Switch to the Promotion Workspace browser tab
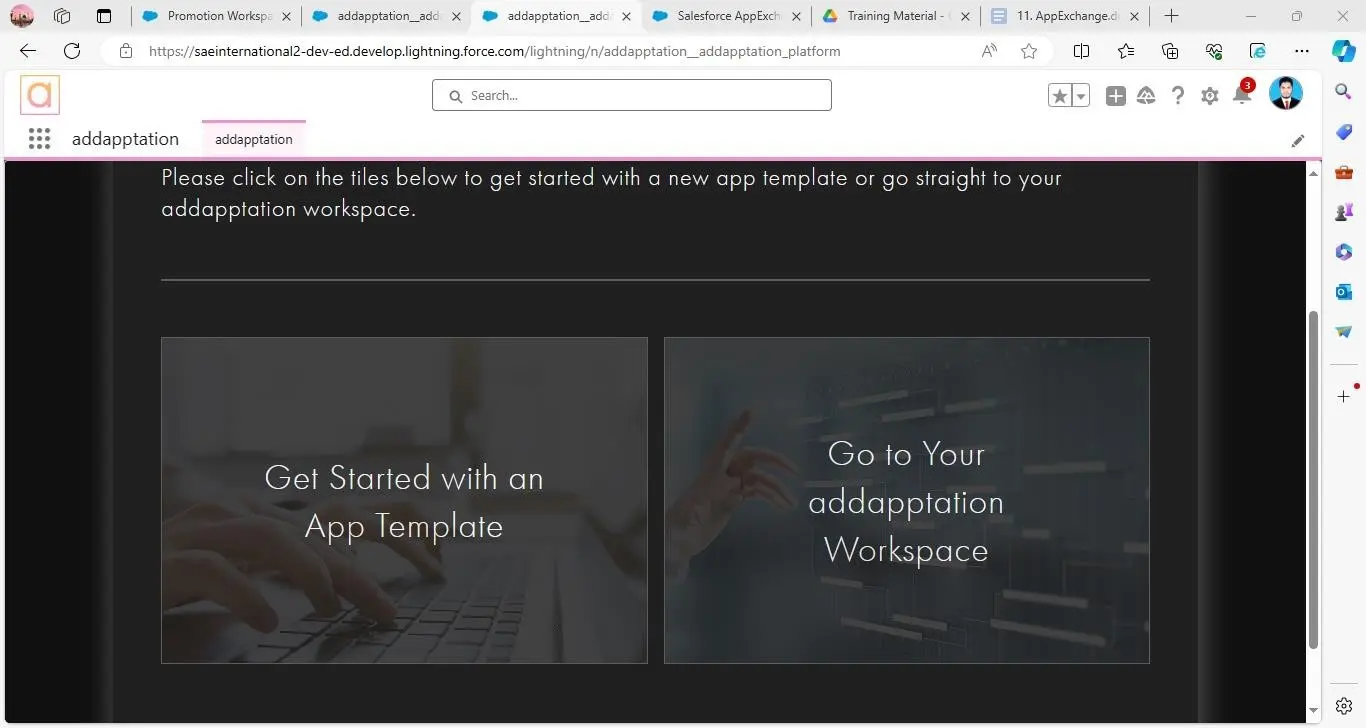 click(218, 16)
